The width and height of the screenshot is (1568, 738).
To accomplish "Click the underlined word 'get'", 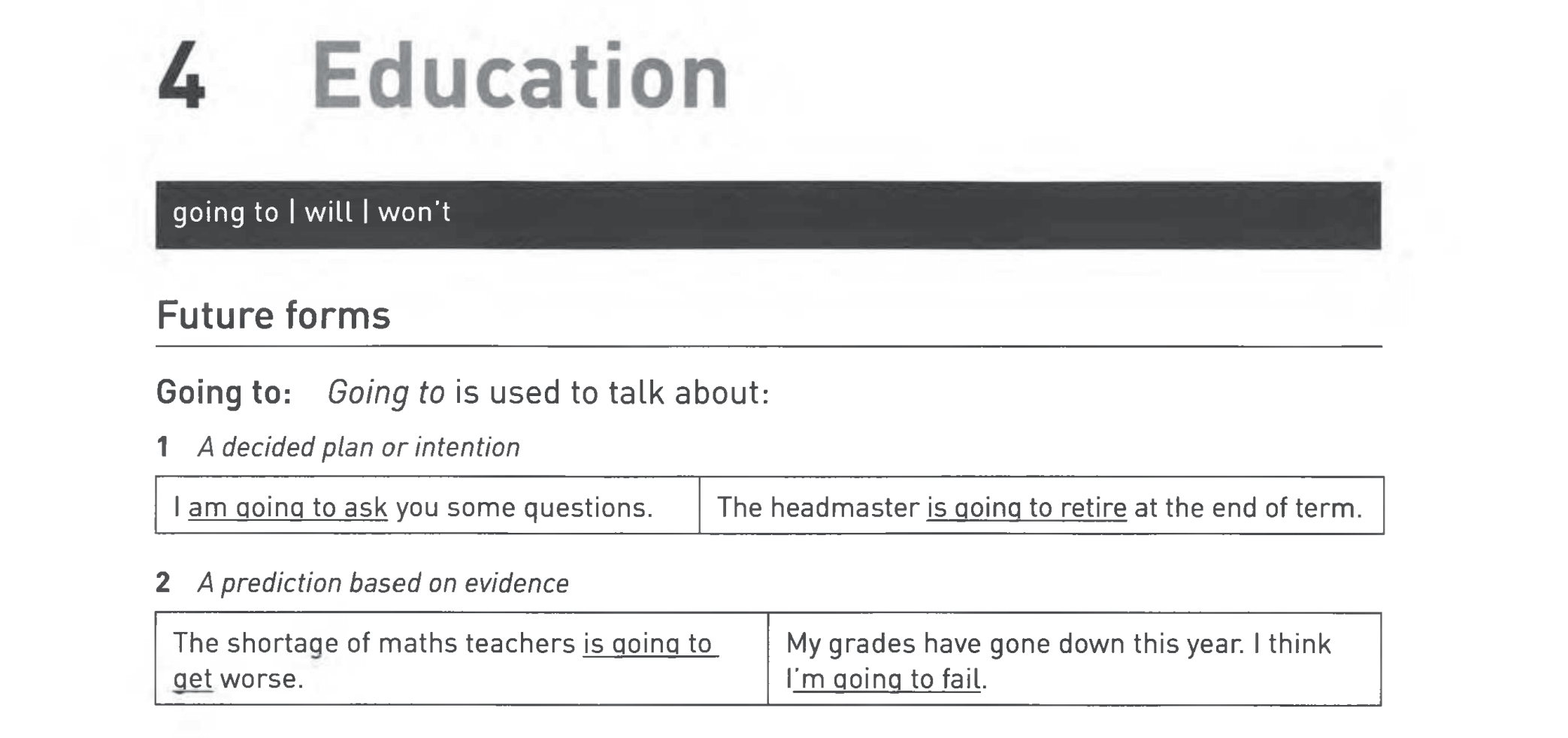I will pyautogui.click(x=192, y=679).
